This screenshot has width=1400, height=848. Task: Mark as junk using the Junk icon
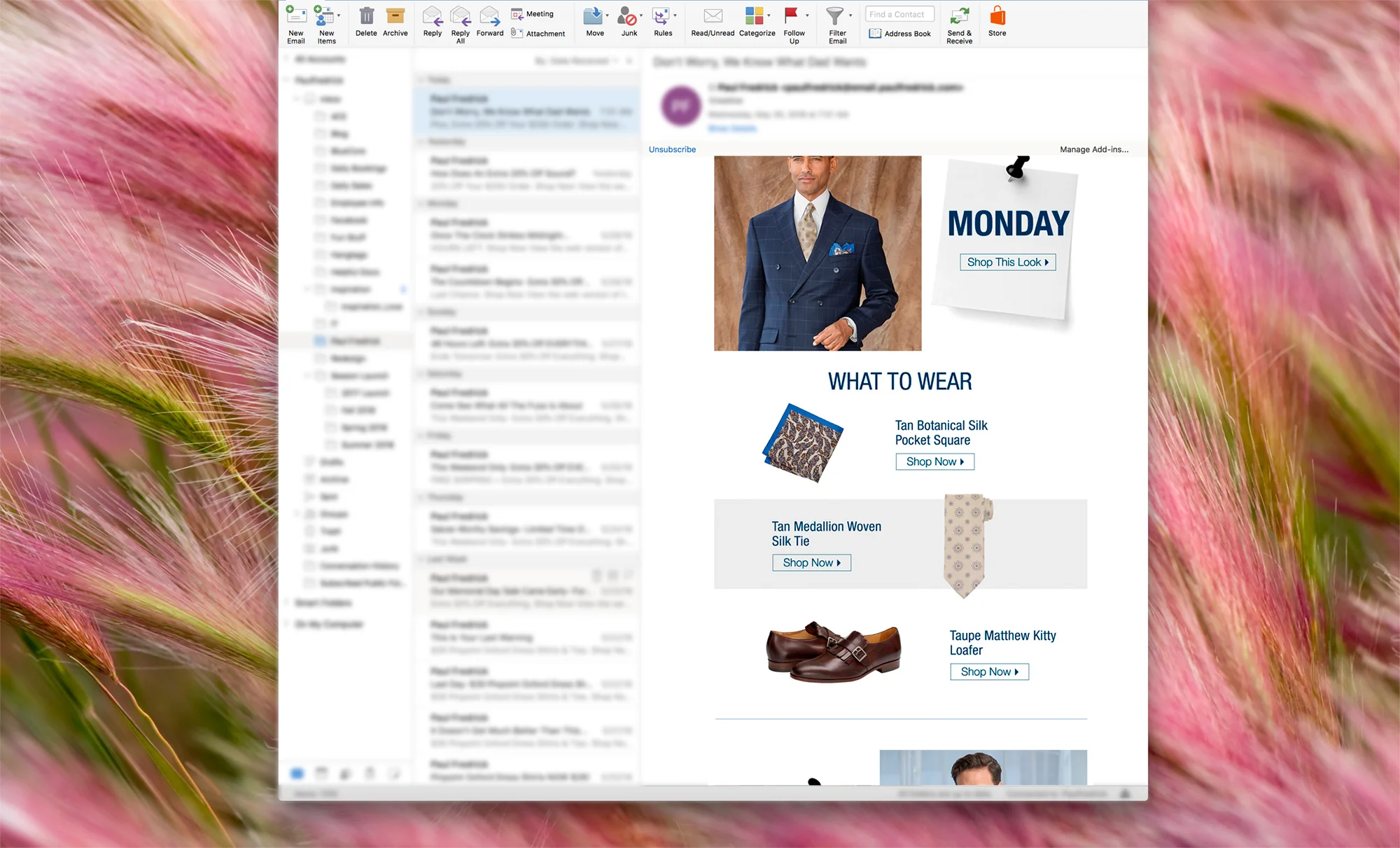click(627, 15)
